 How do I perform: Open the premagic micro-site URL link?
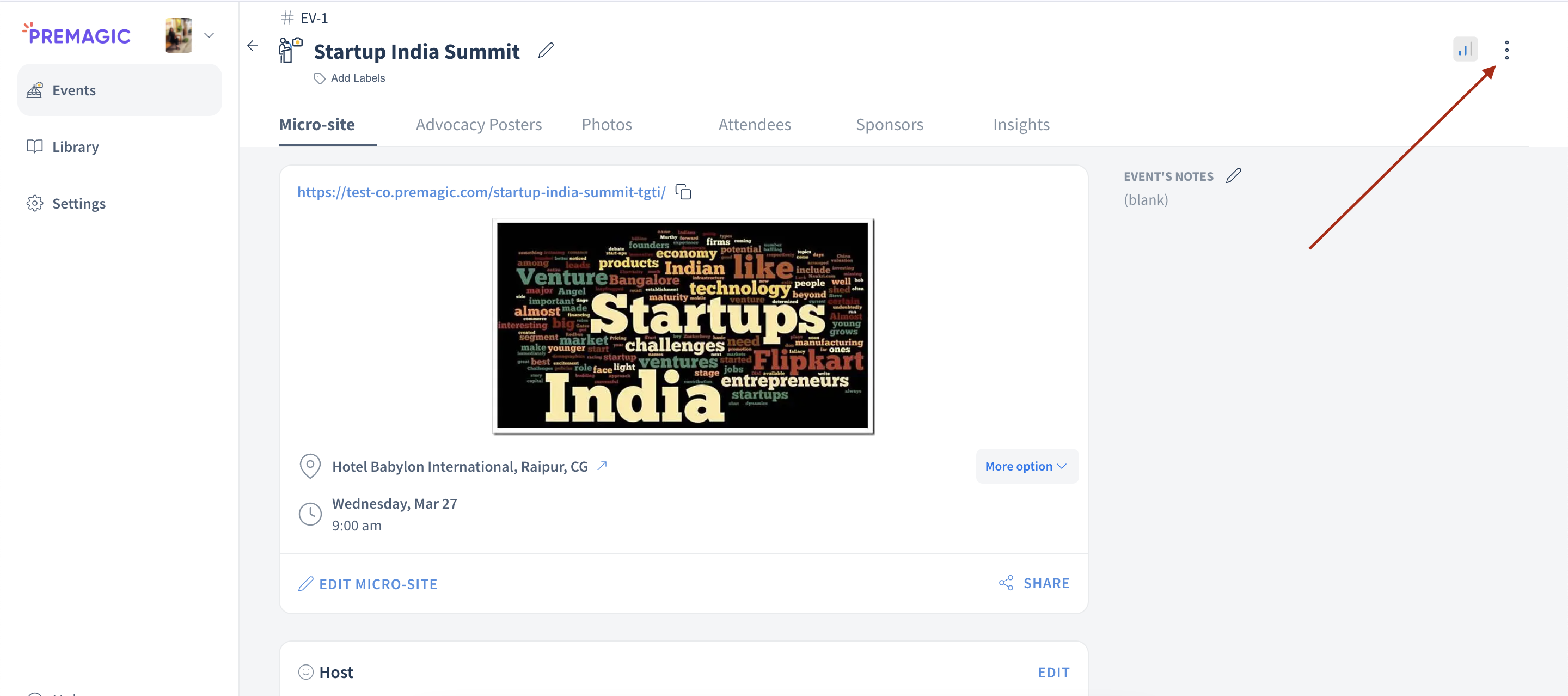click(481, 192)
